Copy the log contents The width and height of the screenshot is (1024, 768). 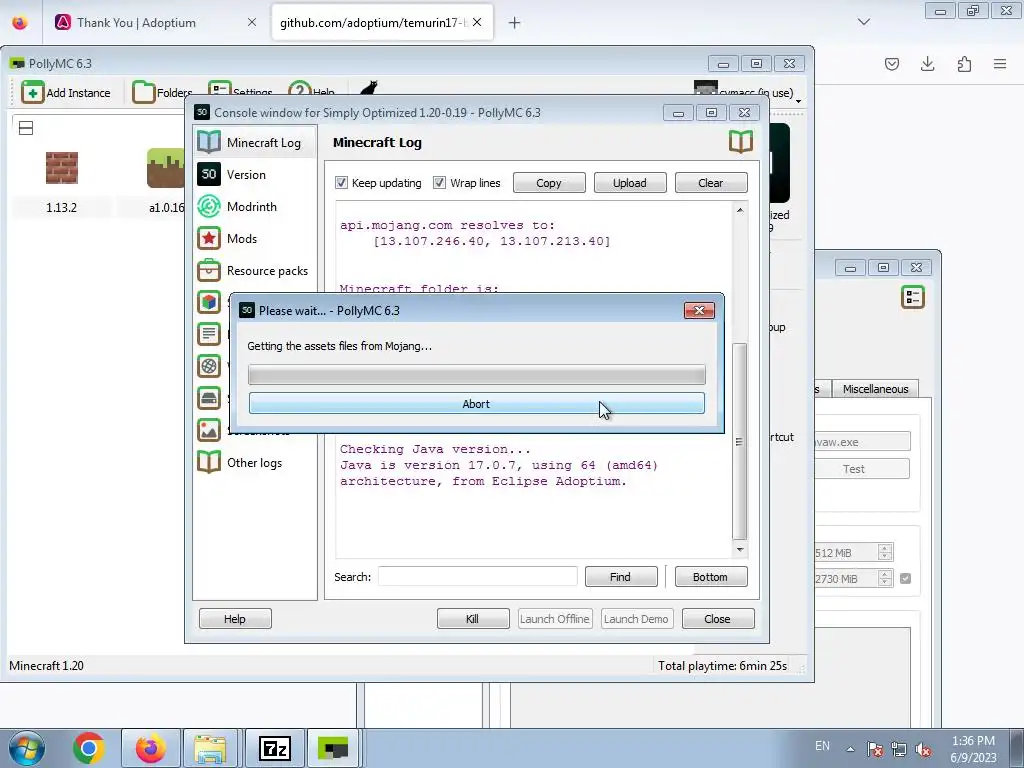tap(549, 183)
